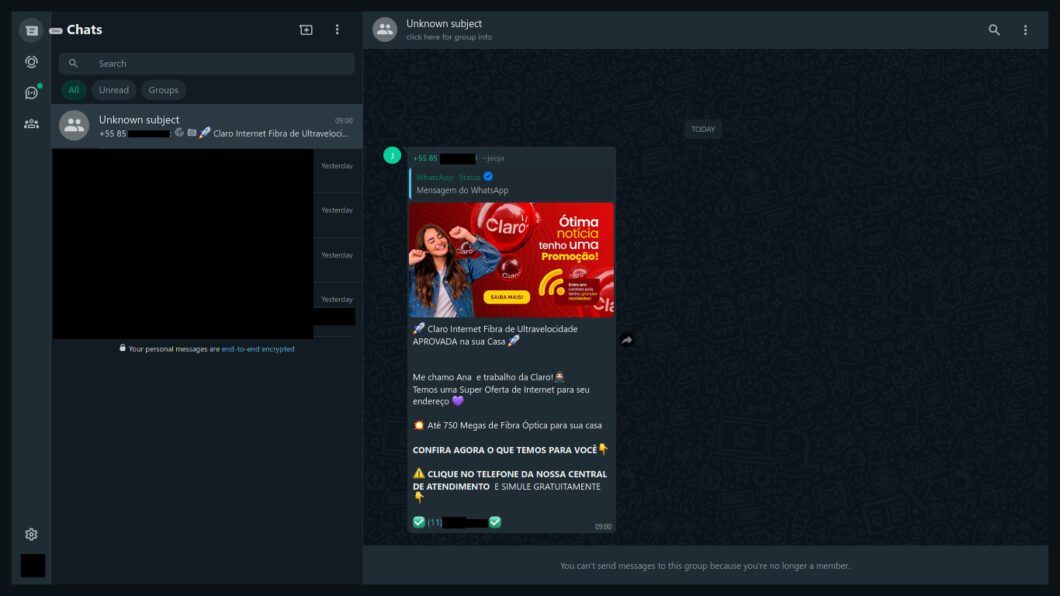Open the in-conversation search magnifier
The image size is (1060, 596).
point(994,30)
